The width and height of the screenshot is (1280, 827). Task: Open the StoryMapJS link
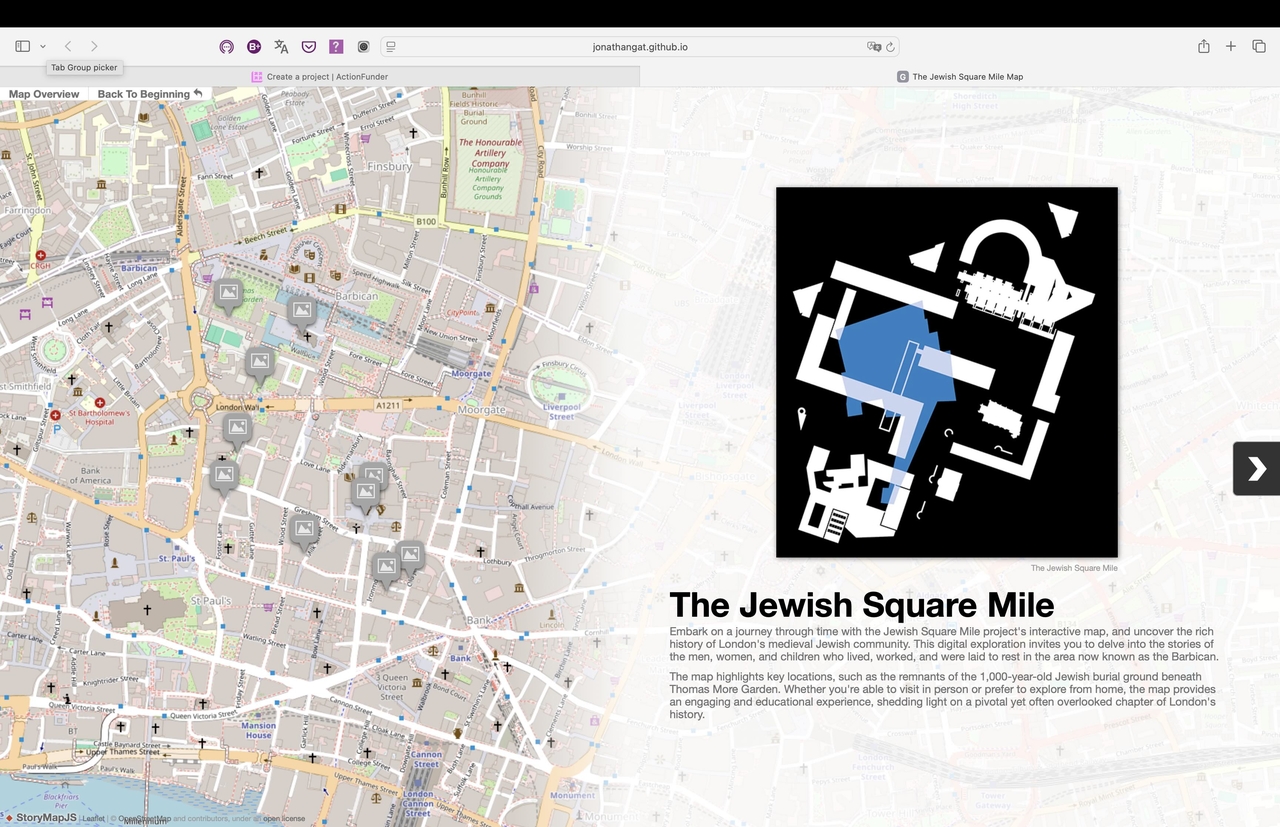click(40, 818)
